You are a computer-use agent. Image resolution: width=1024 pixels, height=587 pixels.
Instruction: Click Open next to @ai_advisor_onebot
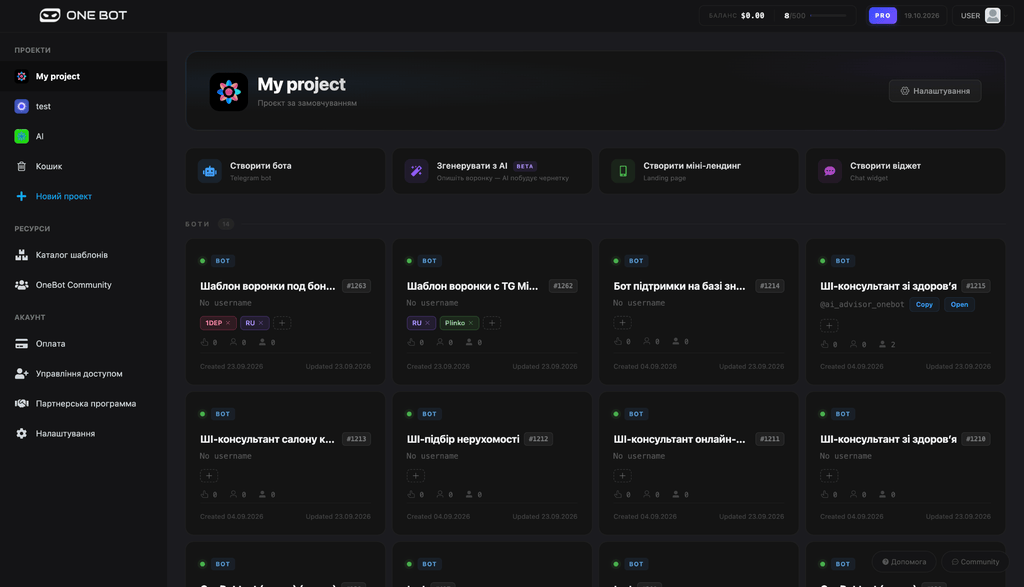pyautogui.click(x=959, y=305)
